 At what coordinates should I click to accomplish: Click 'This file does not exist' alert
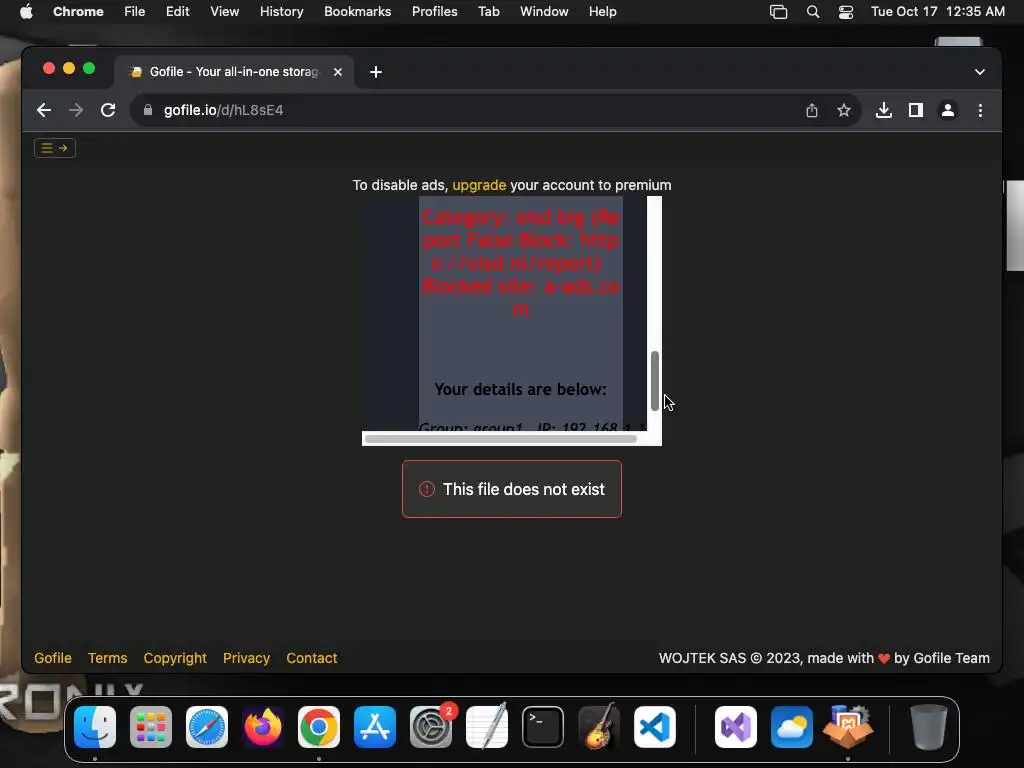[512, 489]
